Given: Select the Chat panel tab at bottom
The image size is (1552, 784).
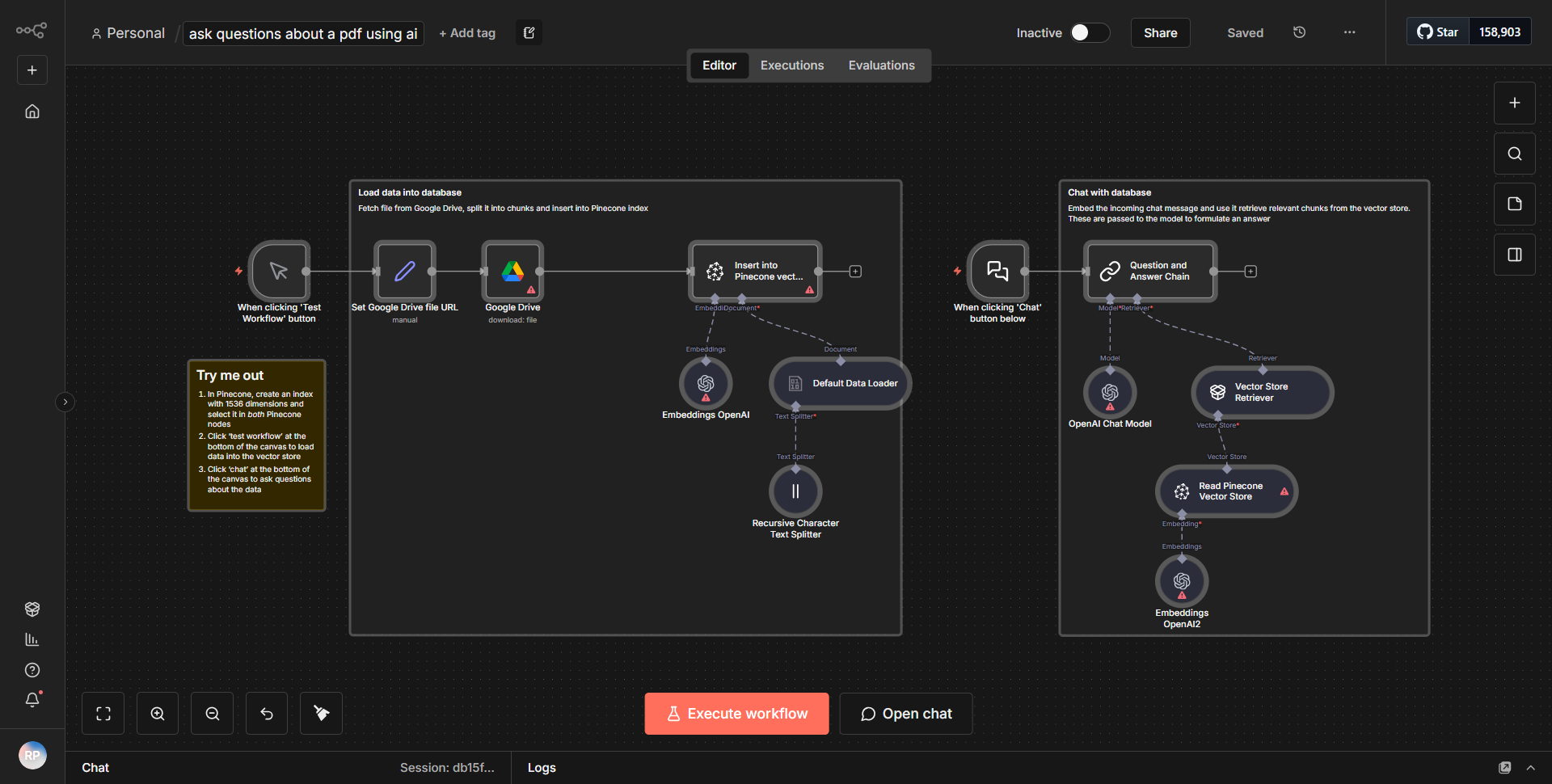Looking at the screenshot, I should tap(95, 768).
